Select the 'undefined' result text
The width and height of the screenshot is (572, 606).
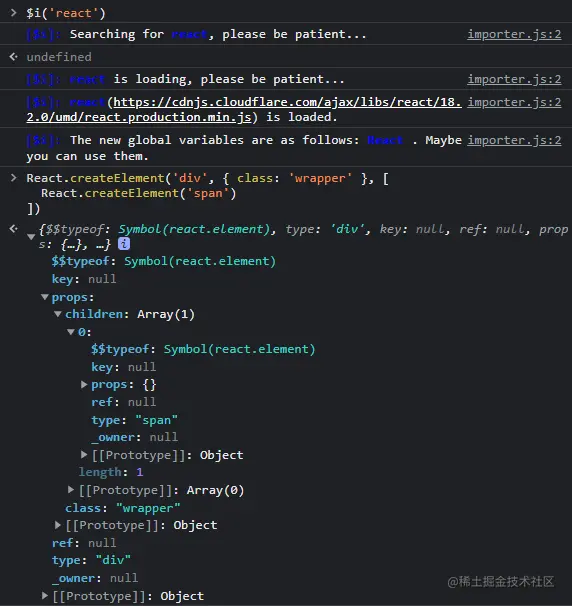(x=59, y=57)
